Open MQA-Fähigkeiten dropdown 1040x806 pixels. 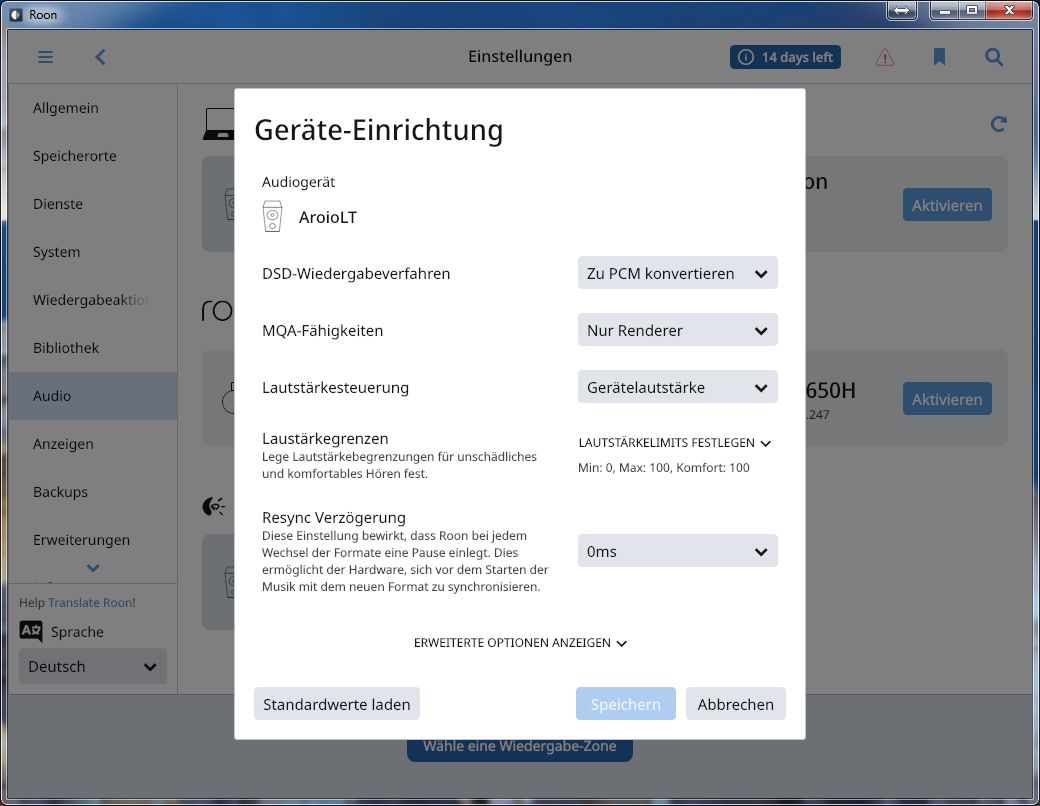pos(677,330)
